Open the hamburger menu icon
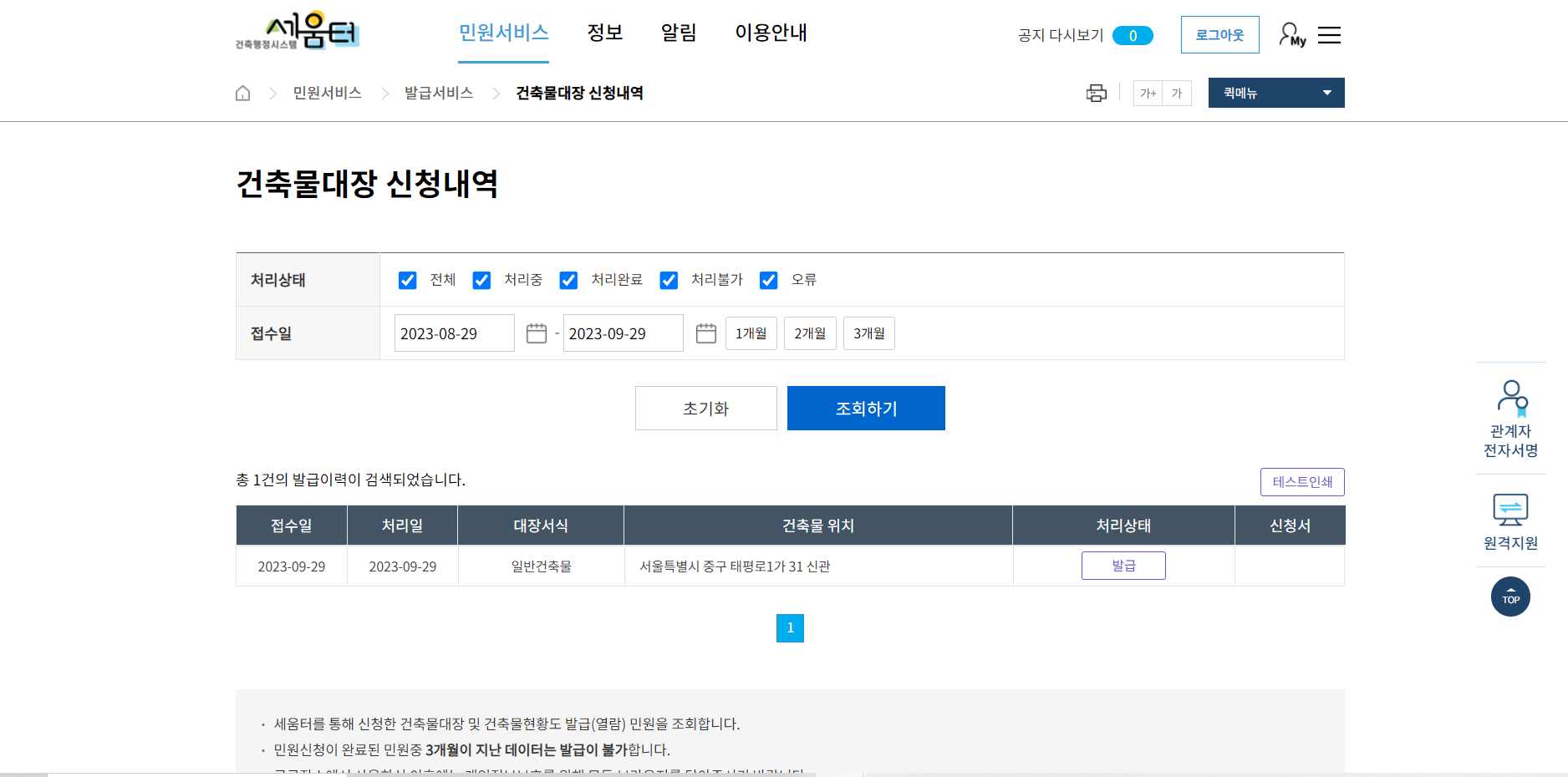This screenshot has height=777, width=1568. click(1329, 34)
